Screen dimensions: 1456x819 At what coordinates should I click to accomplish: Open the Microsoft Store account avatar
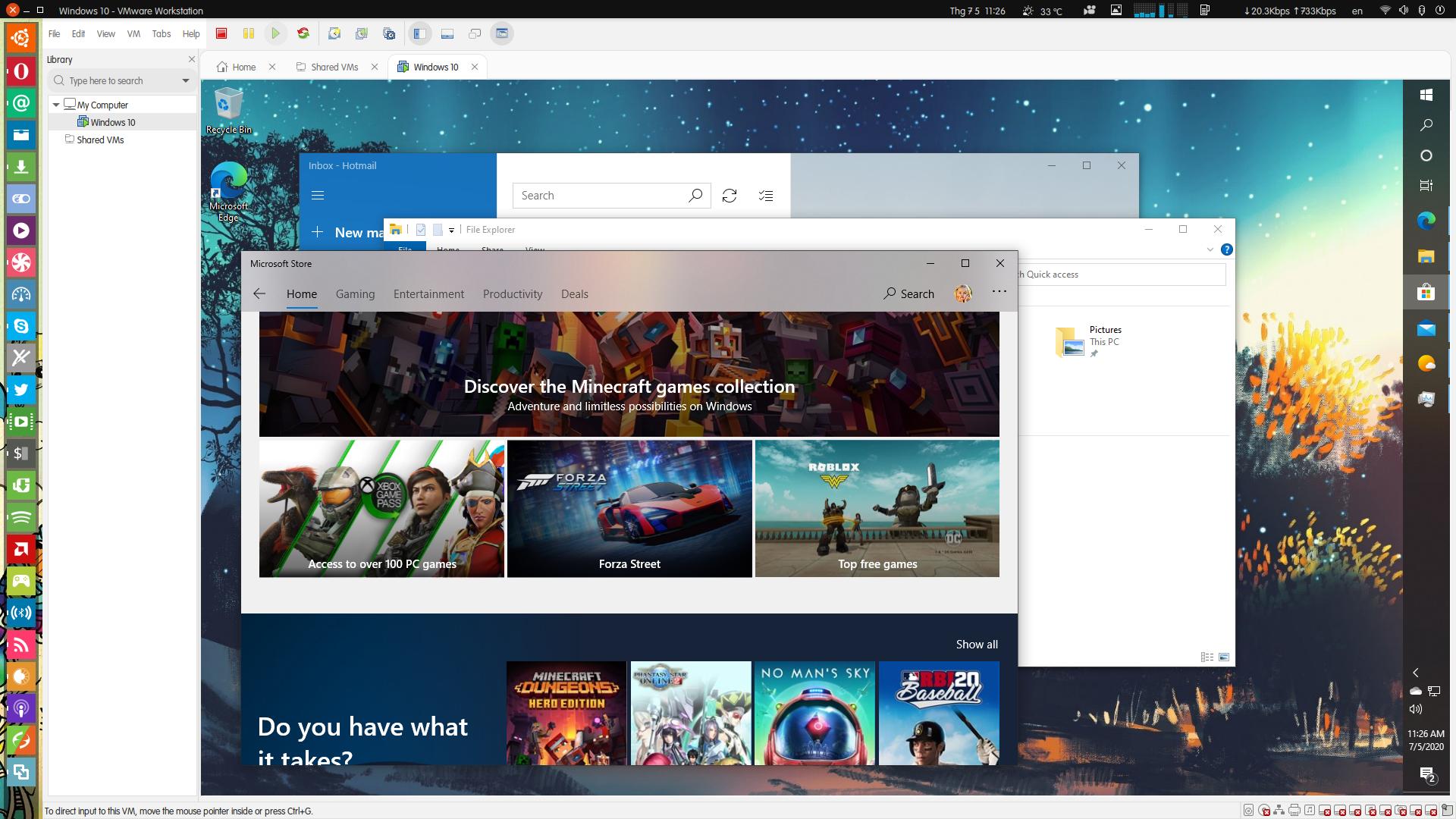[x=963, y=293]
